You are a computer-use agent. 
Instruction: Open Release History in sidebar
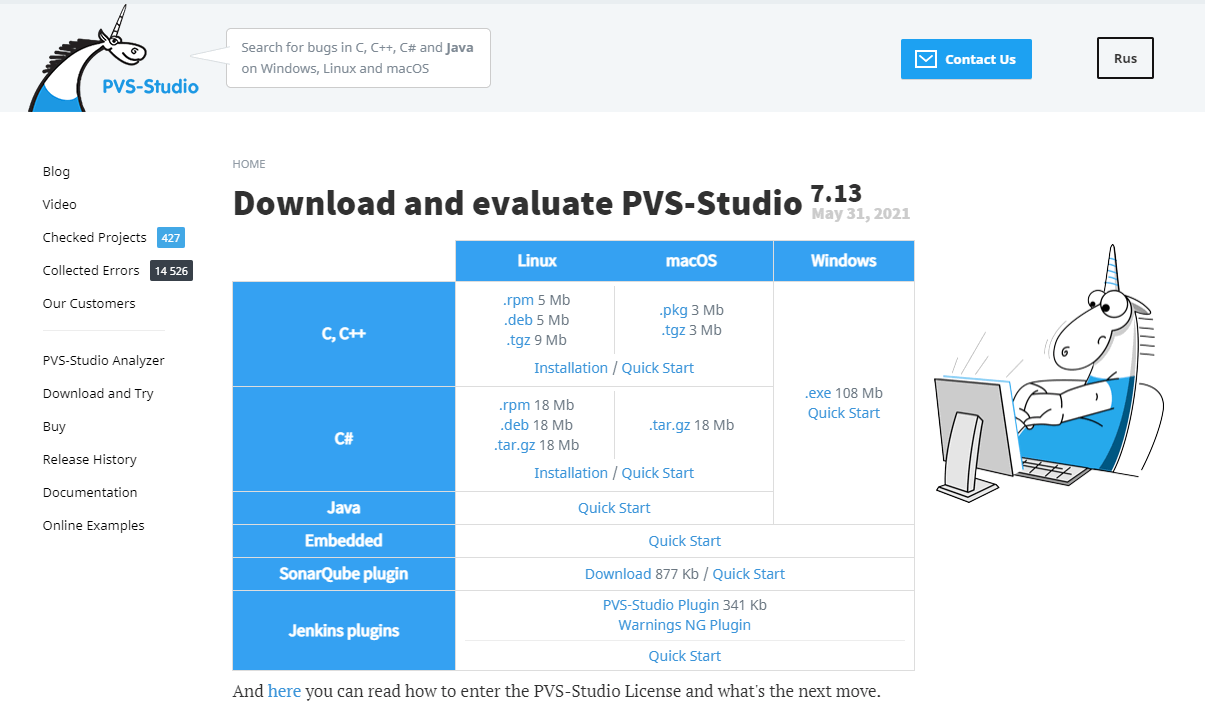90,459
